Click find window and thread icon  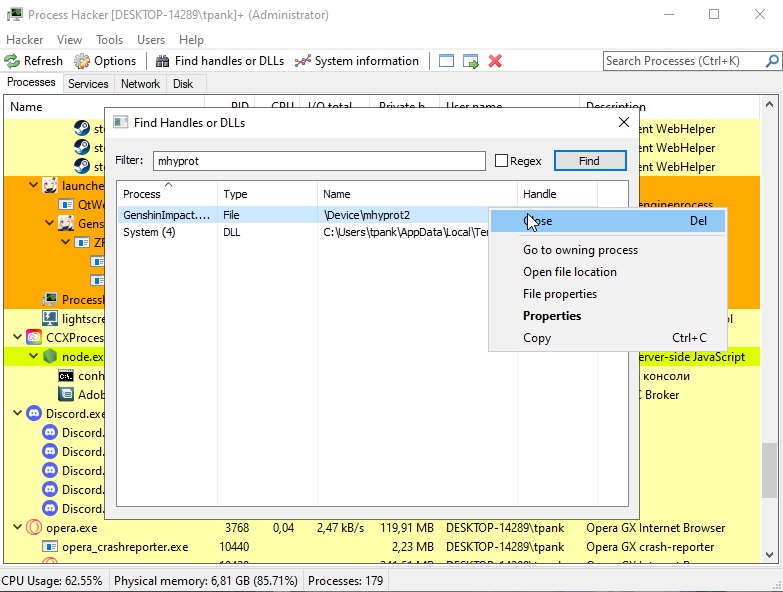pos(470,61)
